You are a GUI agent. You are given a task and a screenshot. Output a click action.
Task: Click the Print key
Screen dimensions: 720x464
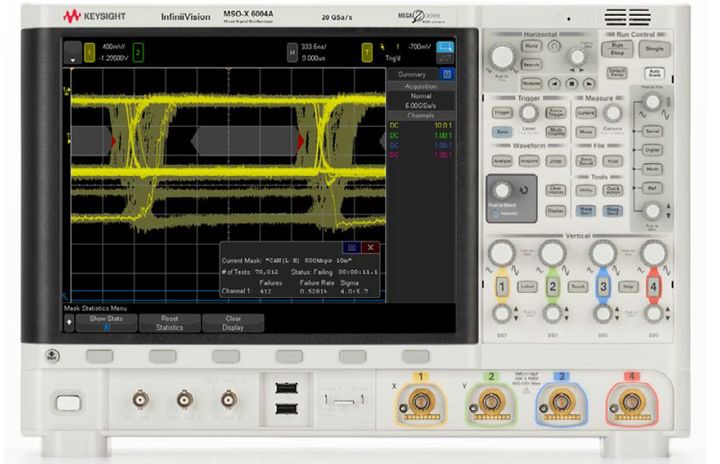click(613, 161)
